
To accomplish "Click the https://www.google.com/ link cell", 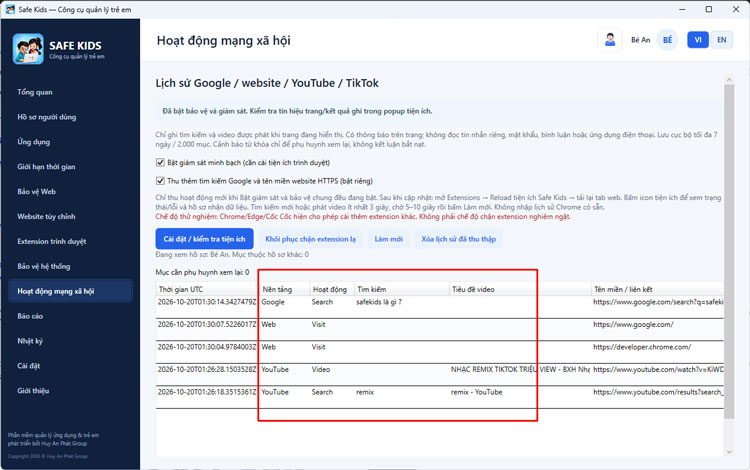I will [633, 324].
